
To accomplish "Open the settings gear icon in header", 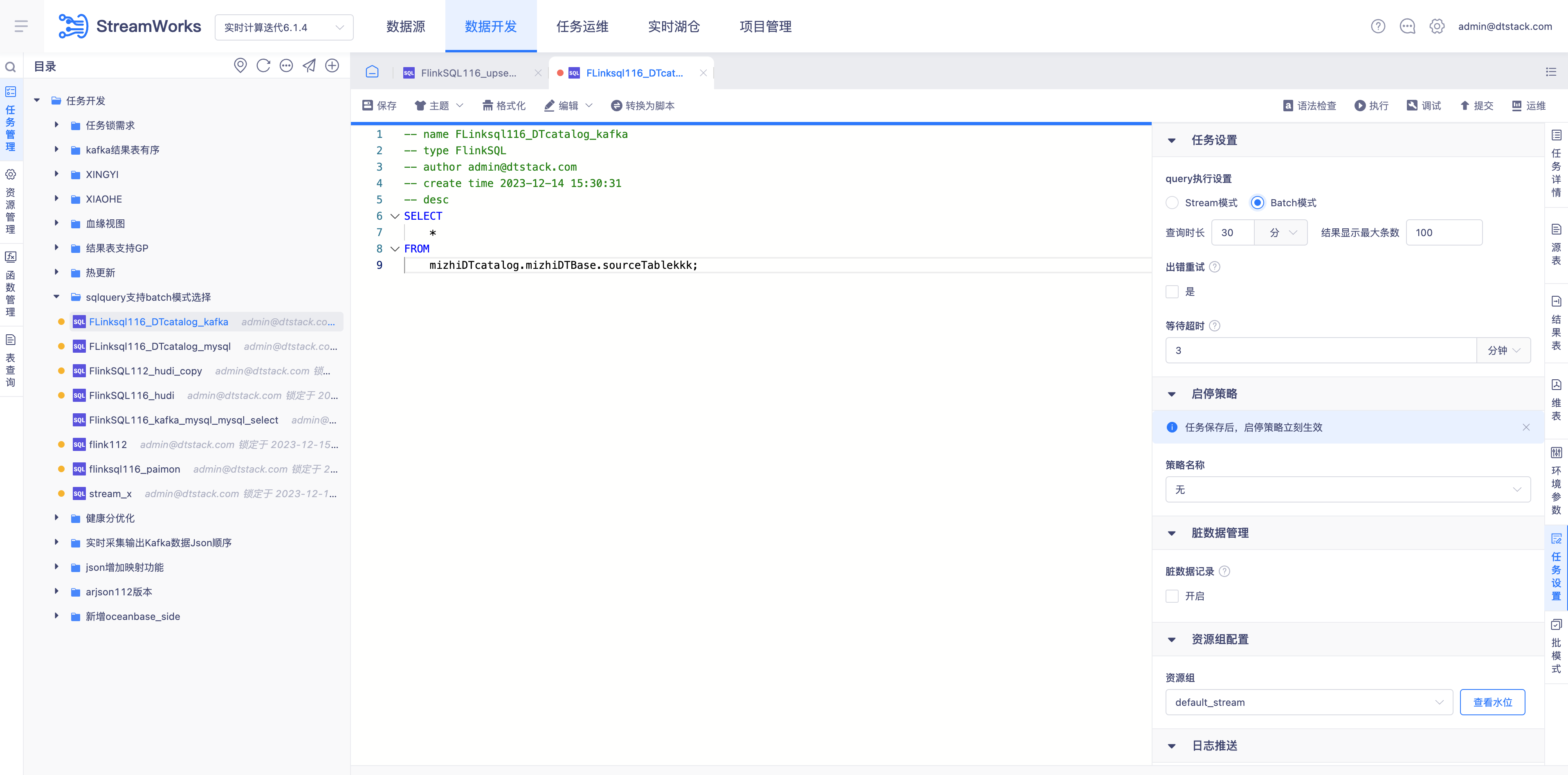I will click(x=1437, y=26).
